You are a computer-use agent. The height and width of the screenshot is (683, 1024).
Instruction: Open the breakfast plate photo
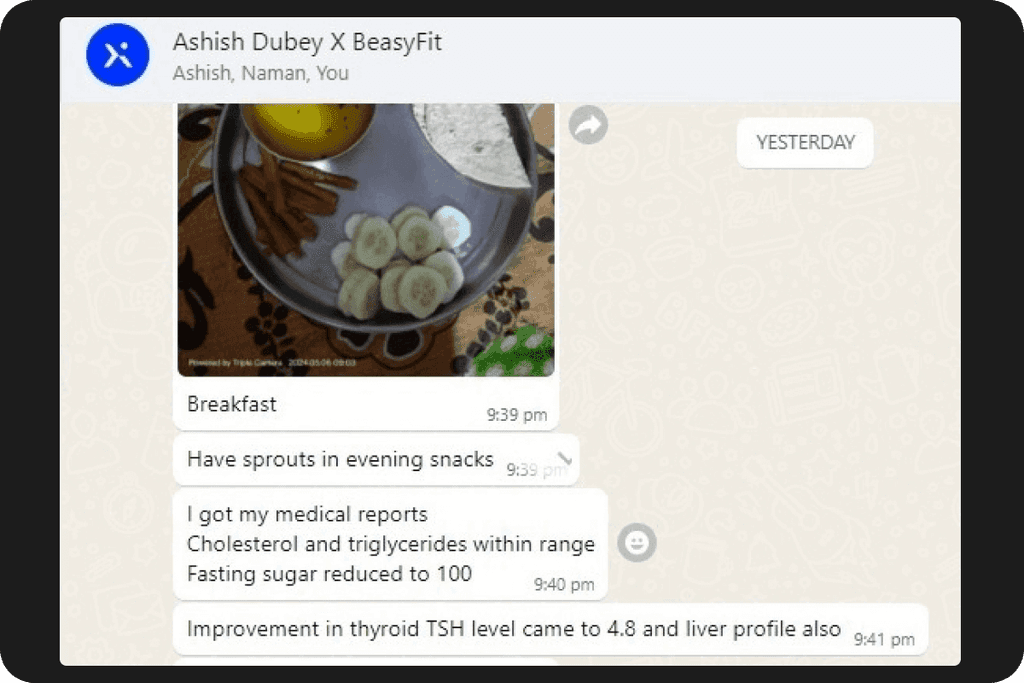tap(366, 240)
